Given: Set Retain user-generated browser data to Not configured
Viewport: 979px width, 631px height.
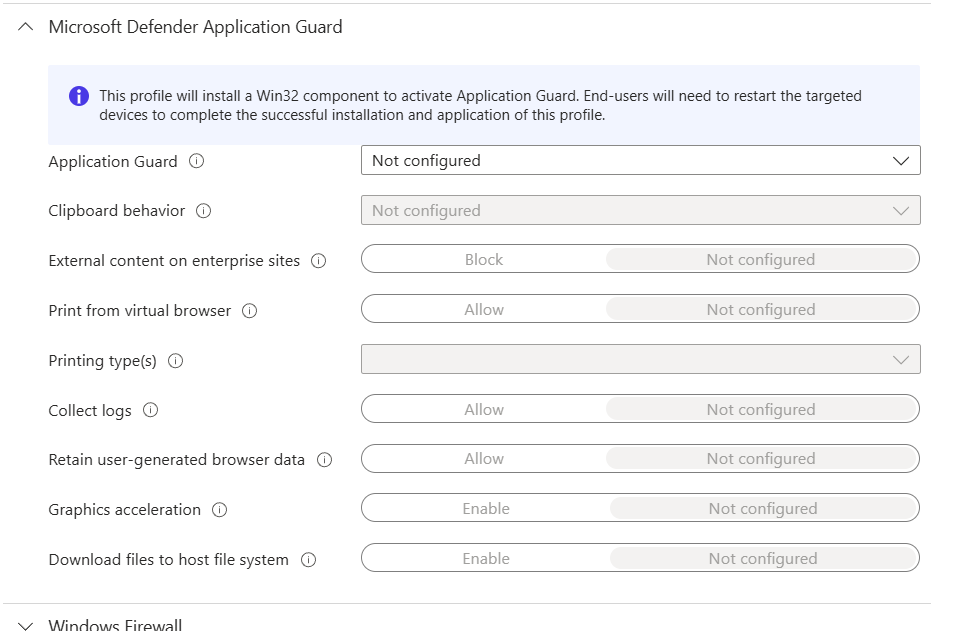Looking at the screenshot, I should [761, 458].
